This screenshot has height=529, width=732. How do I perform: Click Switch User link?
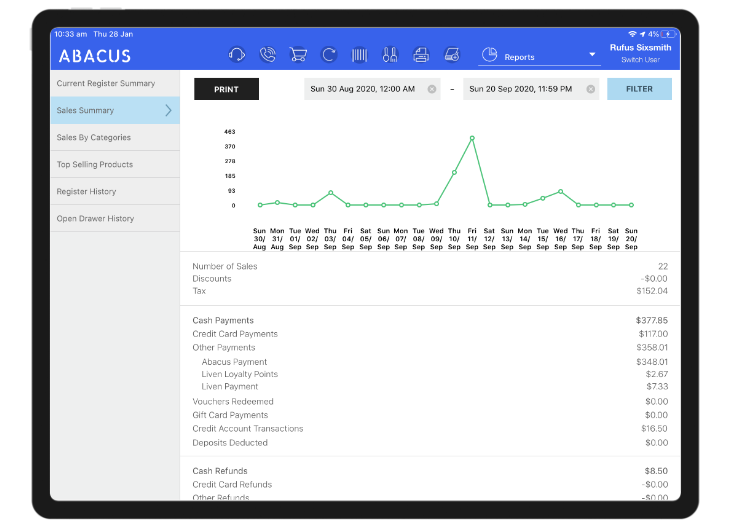point(638,61)
